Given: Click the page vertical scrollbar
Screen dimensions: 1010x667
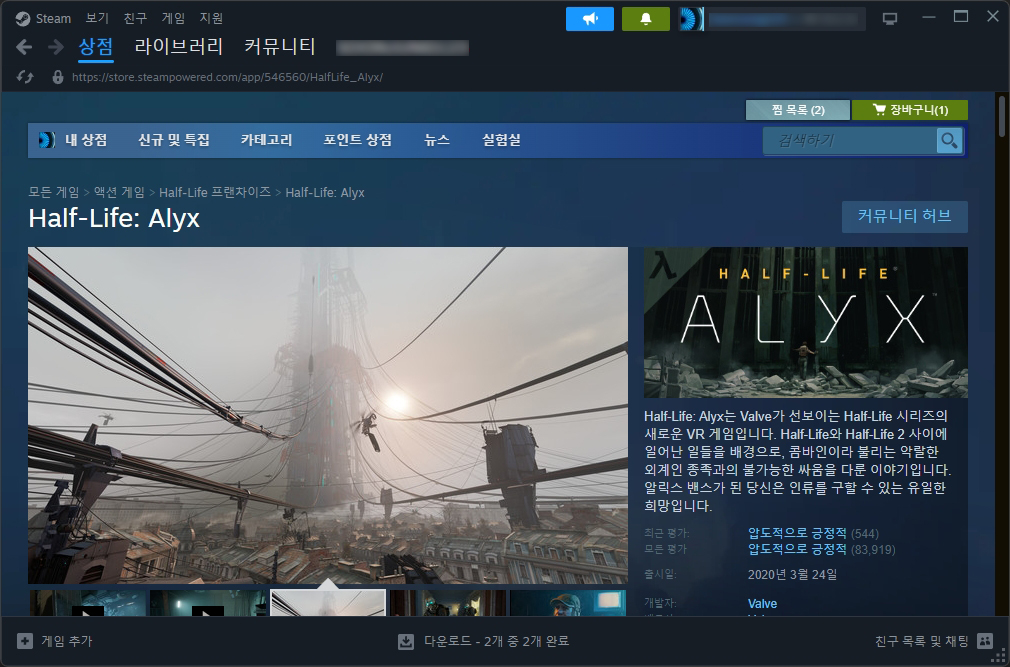Looking at the screenshot, I should click(x=1002, y=116).
